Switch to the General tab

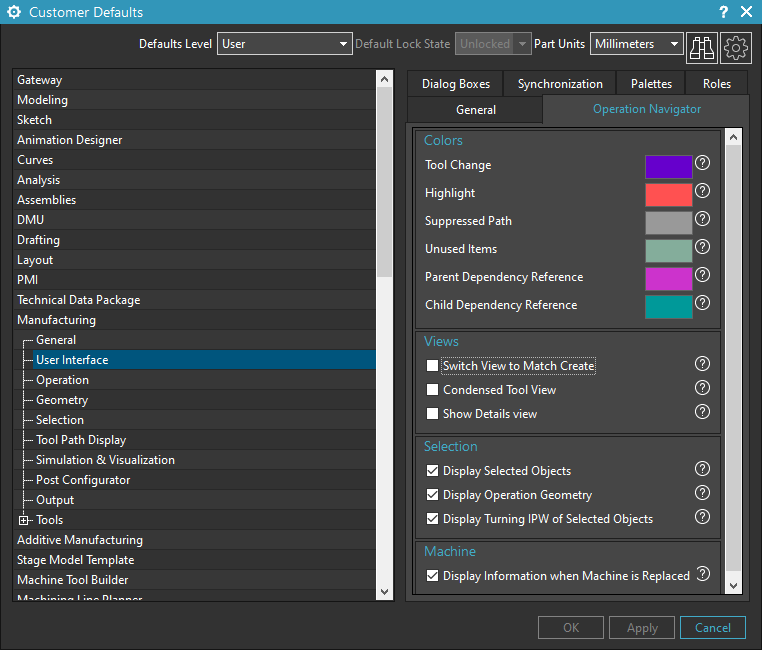(475, 110)
